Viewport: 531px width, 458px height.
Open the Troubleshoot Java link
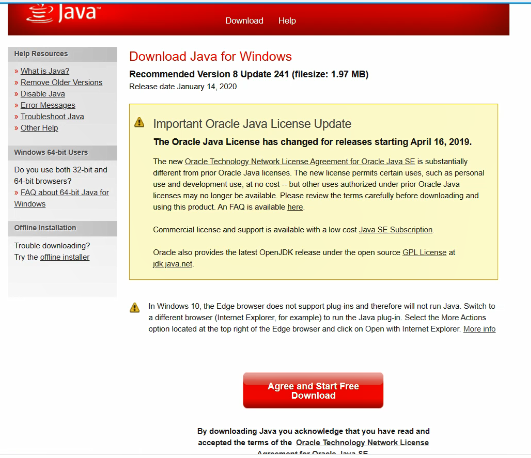[x=52, y=117]
